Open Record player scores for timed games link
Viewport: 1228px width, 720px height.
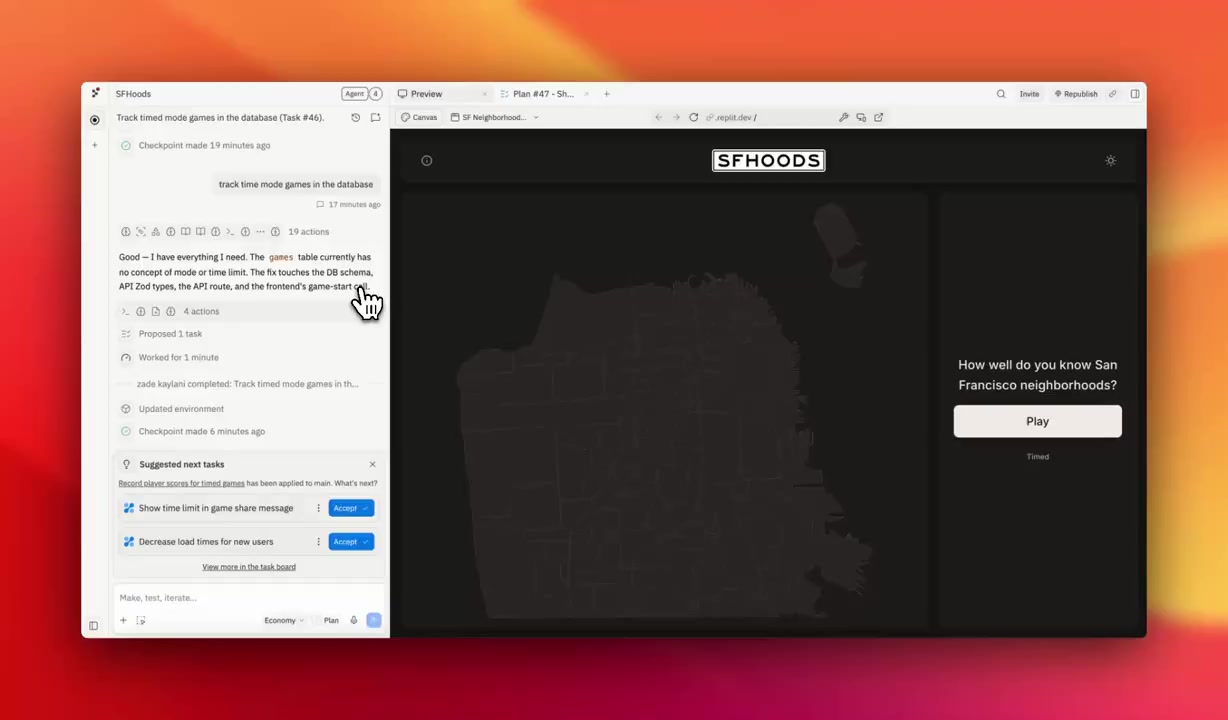point(181,483)
